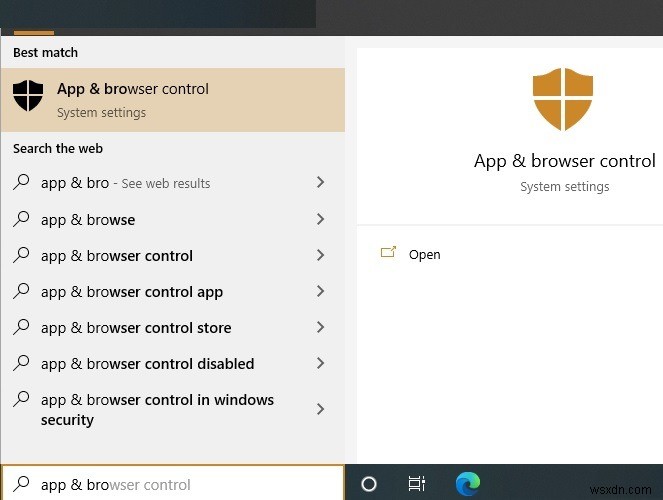Viewport: 663px width, 500px height.
Task: Expand chevron for 'in windows security' suggestion
Action: click(321, 409)
